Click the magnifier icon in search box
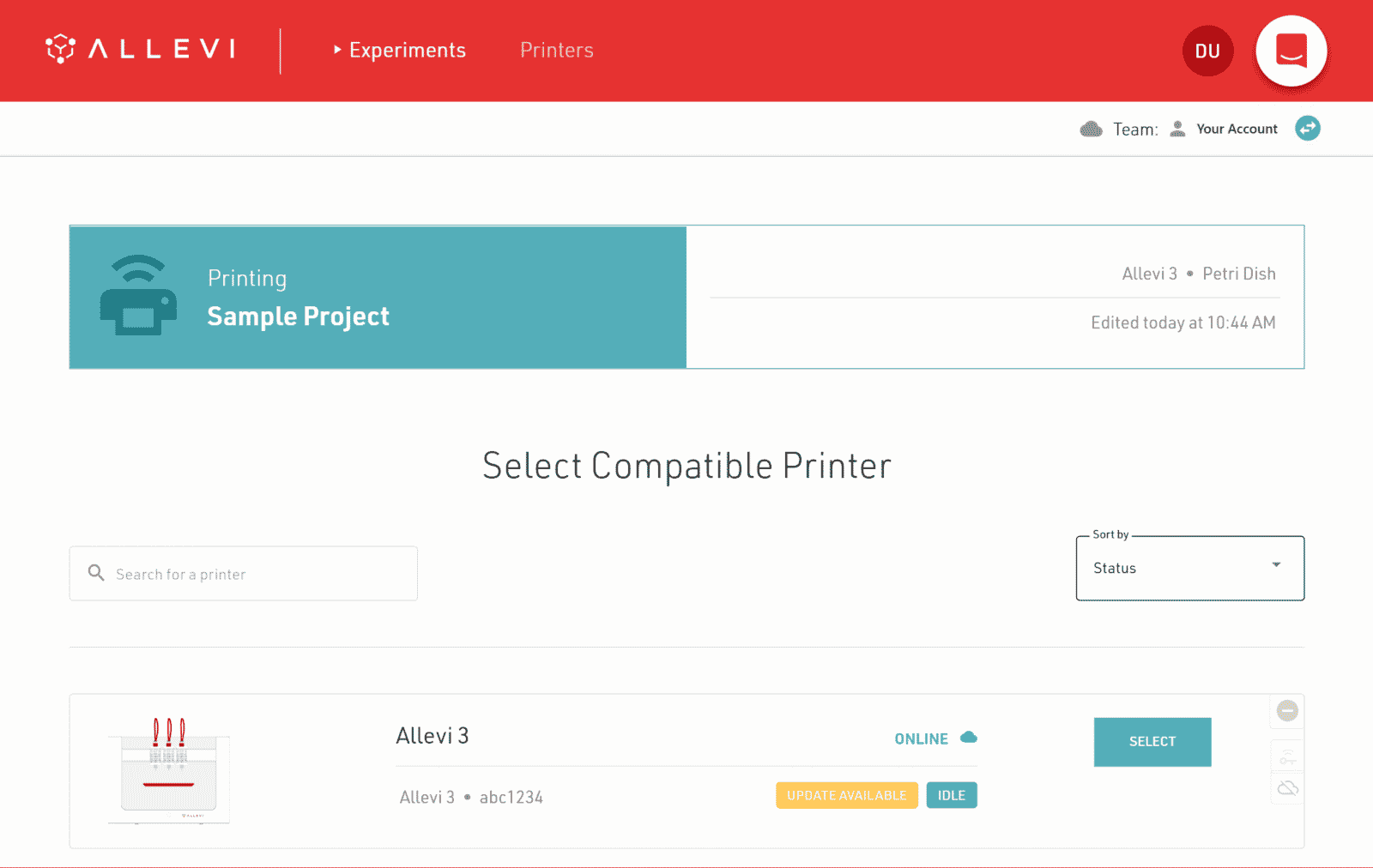This screenshot has width=1373, height=868. pos(96,573)
